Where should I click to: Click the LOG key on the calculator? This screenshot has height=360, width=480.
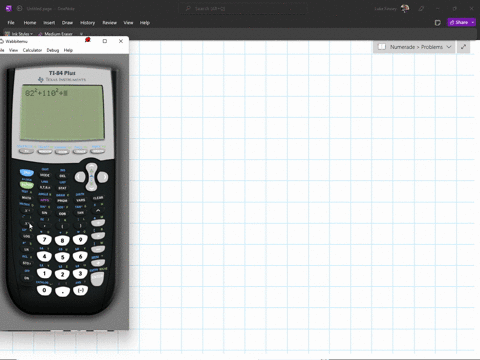(27, 236)
